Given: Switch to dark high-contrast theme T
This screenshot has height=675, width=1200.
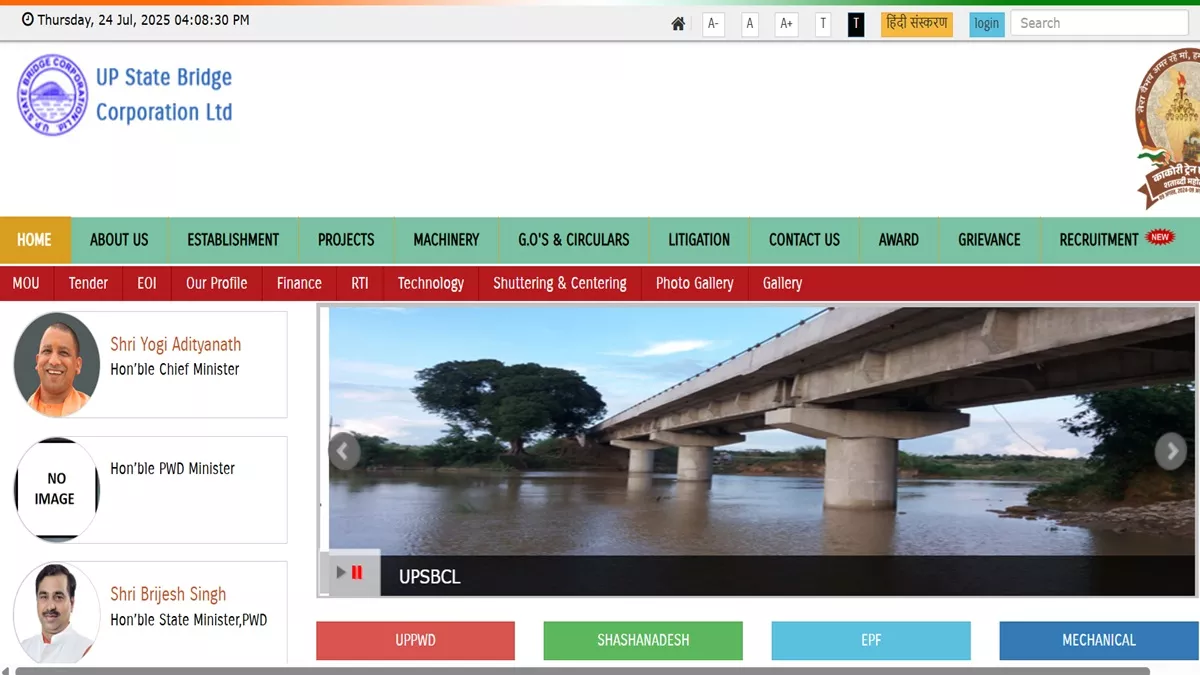Looking at the screenshot, I should pos(856,24).
